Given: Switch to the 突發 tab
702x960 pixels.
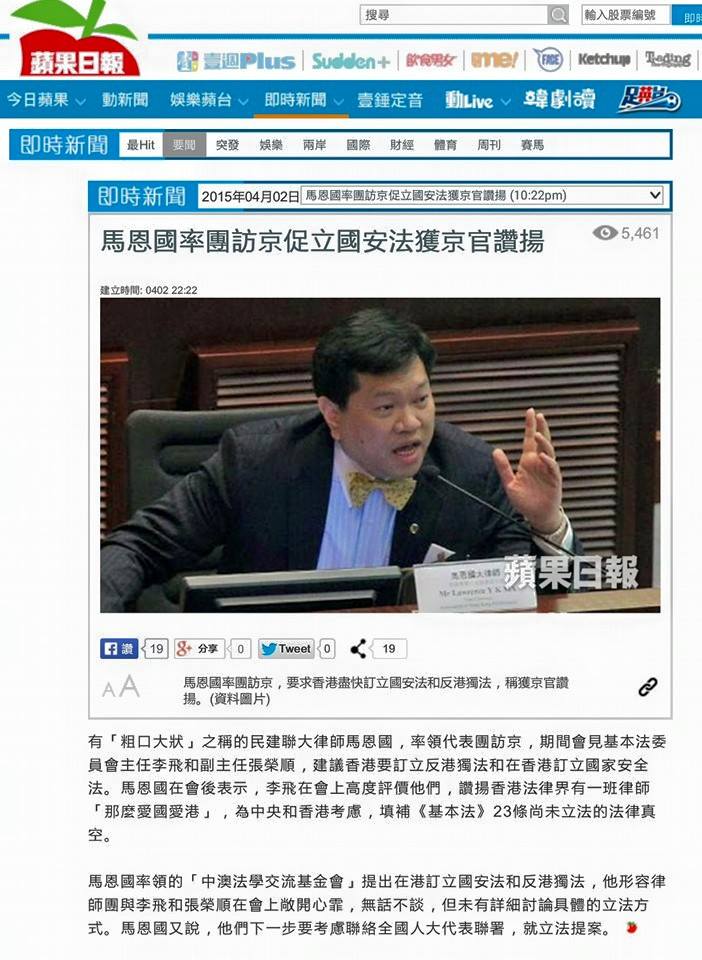Looking at the screenshot, I should point(227,145).
